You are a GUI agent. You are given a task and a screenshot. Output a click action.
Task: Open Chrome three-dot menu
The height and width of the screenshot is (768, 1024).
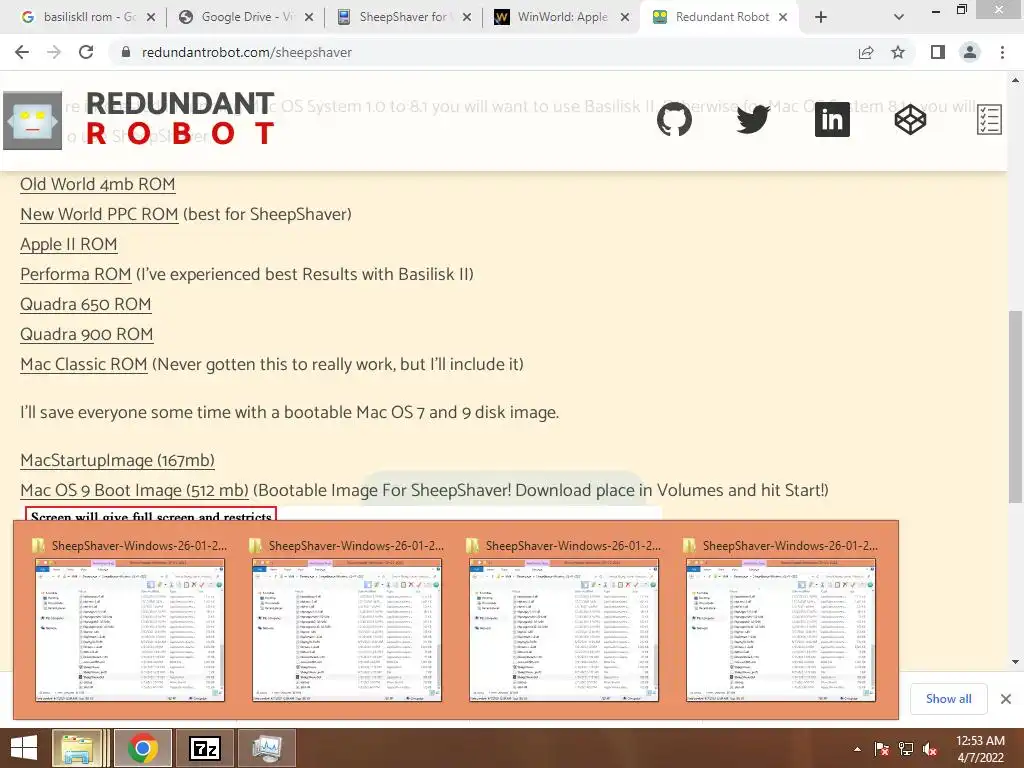tap(1002, 52)
